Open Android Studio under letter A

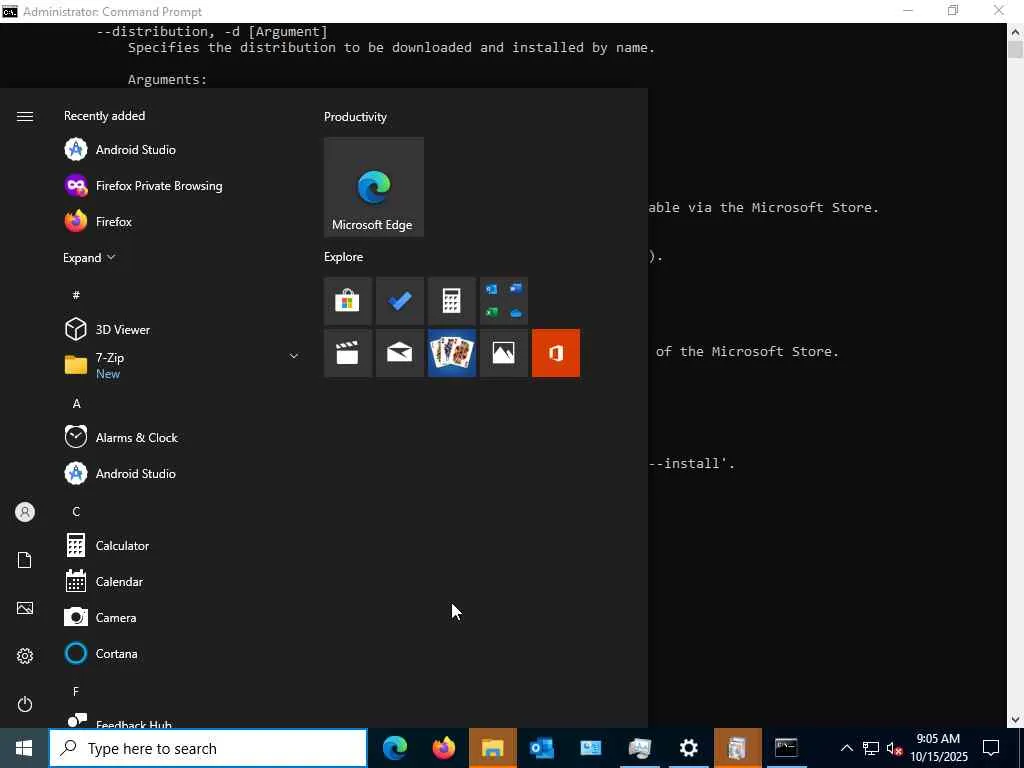pos(182,473)
